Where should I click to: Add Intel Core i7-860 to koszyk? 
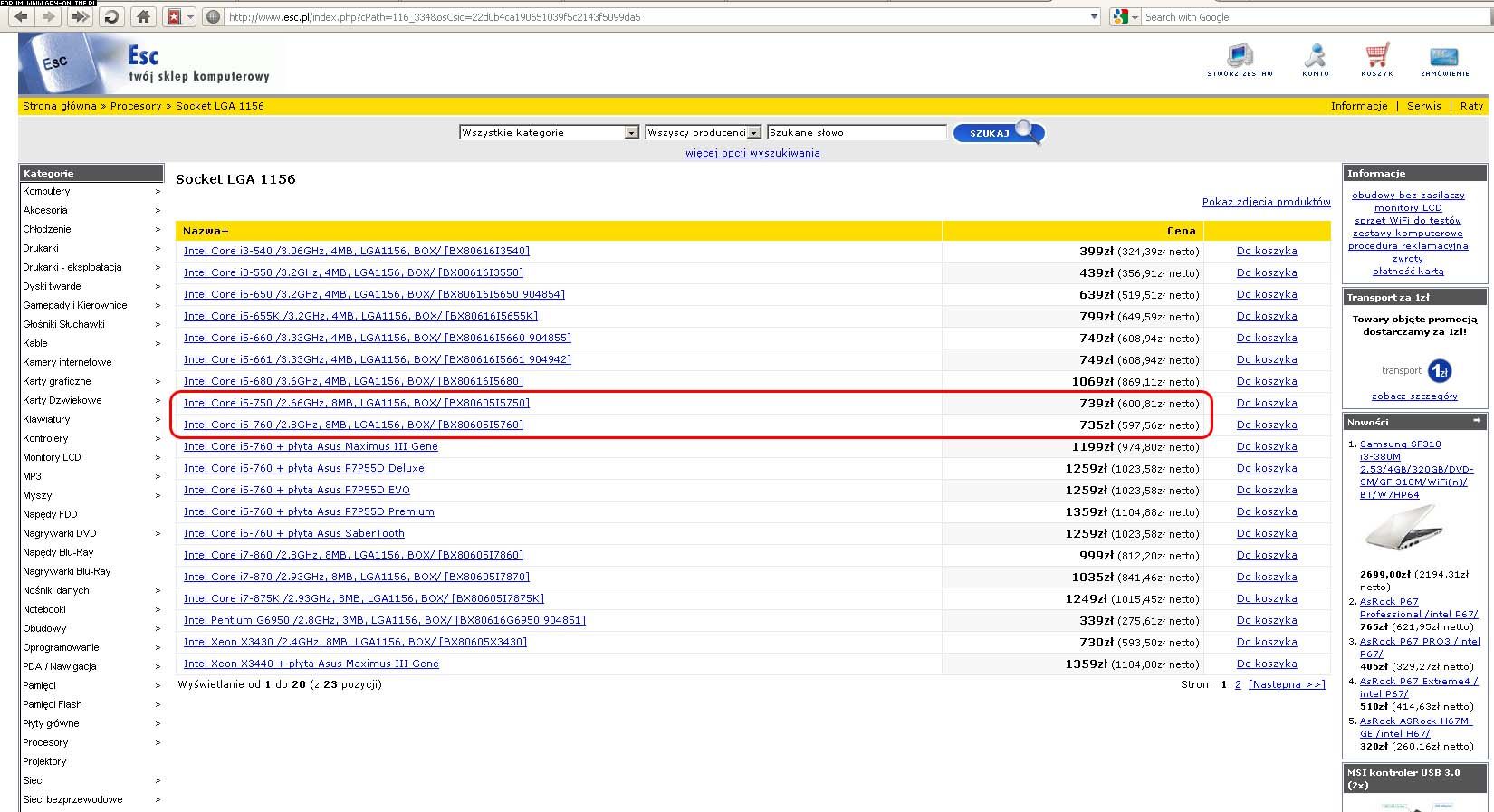(x=1267, y=555)
